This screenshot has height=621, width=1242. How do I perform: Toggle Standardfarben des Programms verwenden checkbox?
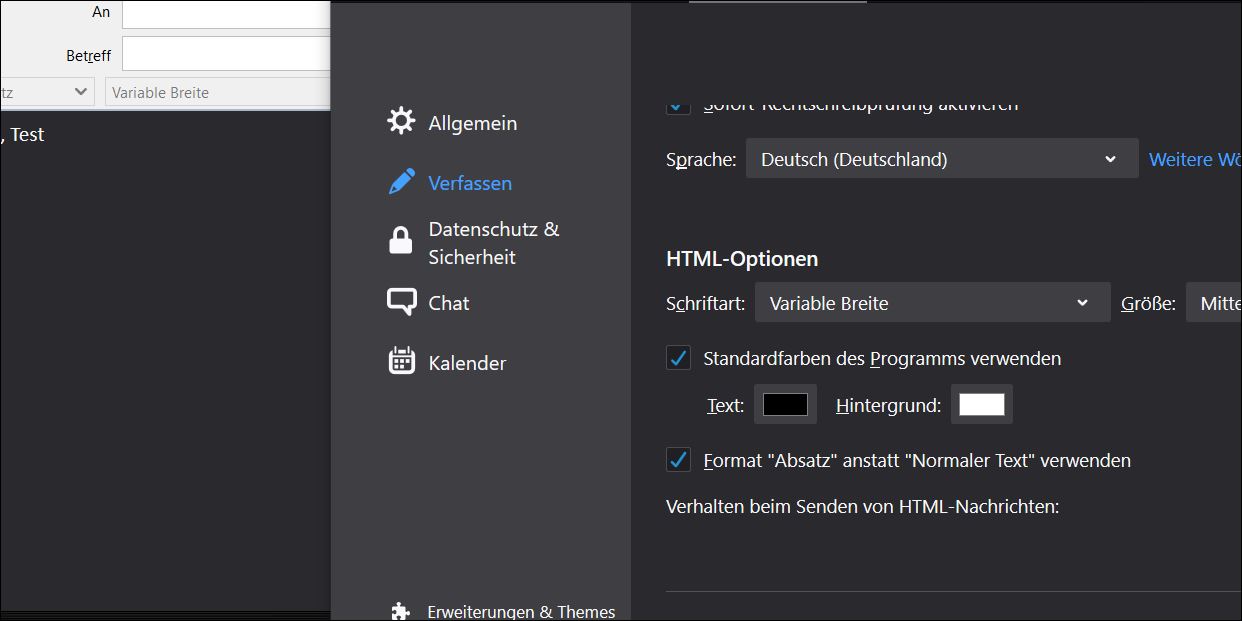click(679, 358)
